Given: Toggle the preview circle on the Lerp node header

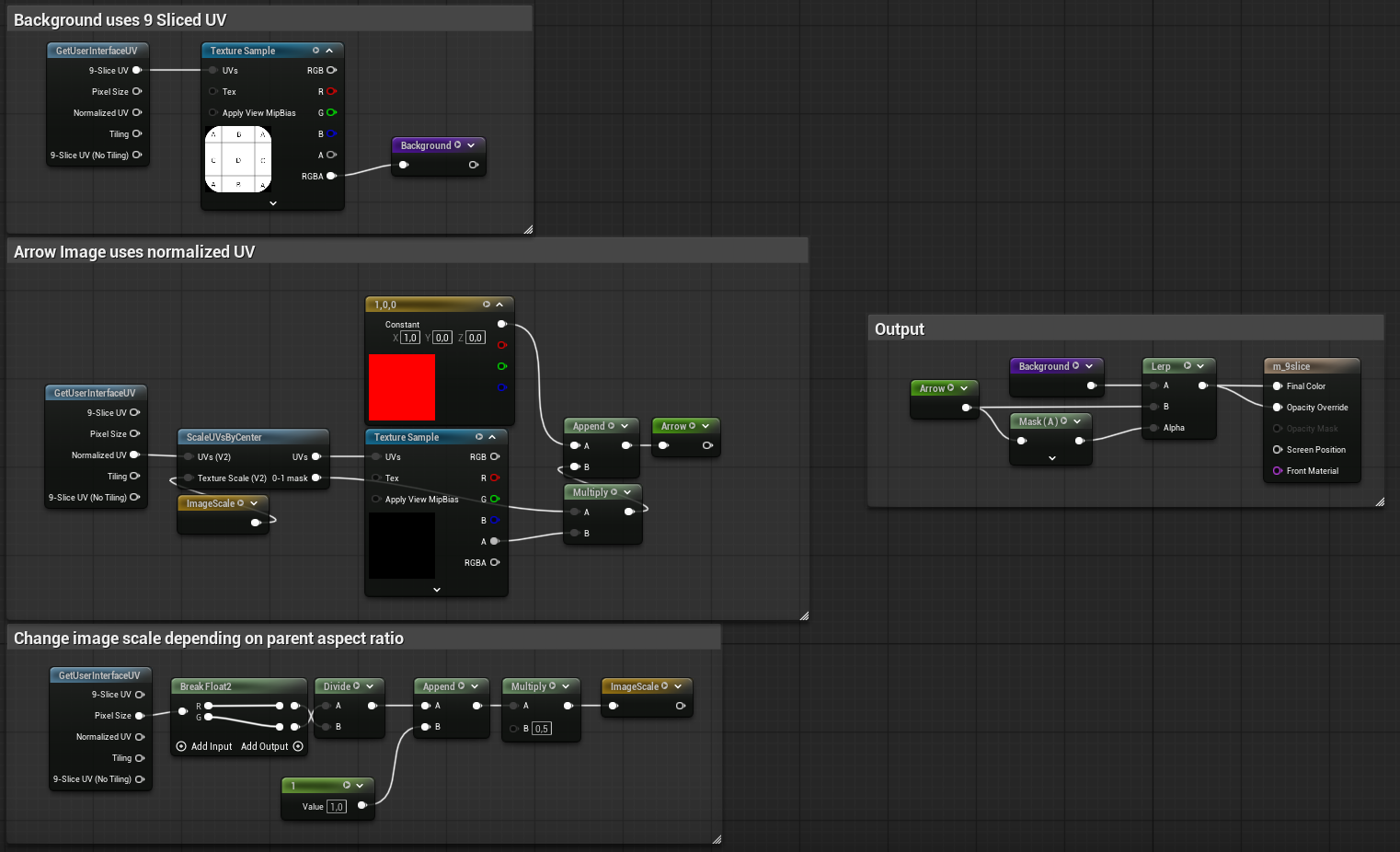Looking at the screenshot, I should tap(1188, 366).
